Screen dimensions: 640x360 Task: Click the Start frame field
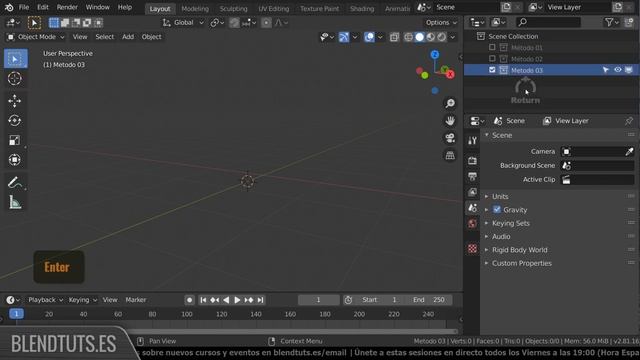tap(379, 300)
